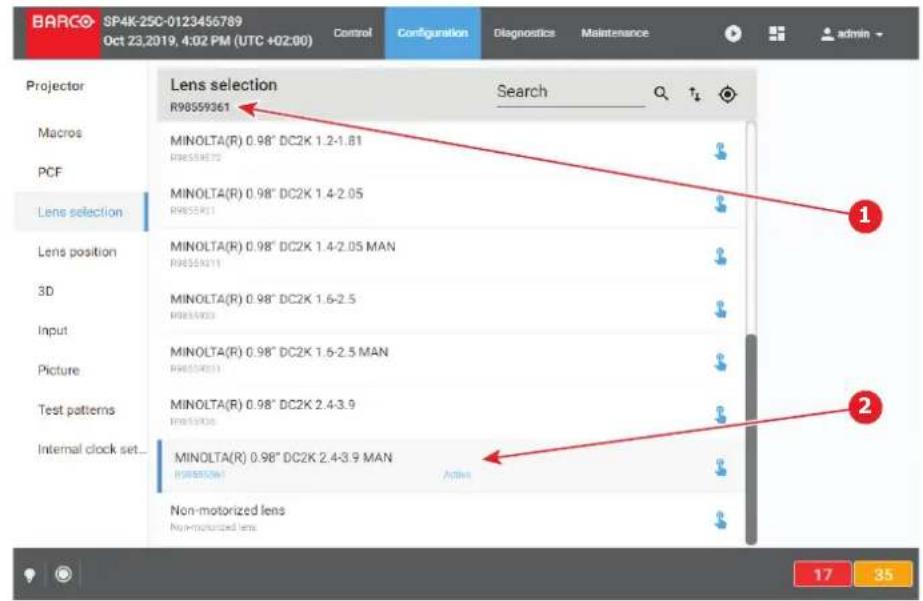Viewport: 923px width, 601px height.
Task: Activate icon for Non-motorized lens row
Action: tap(721, 520)
